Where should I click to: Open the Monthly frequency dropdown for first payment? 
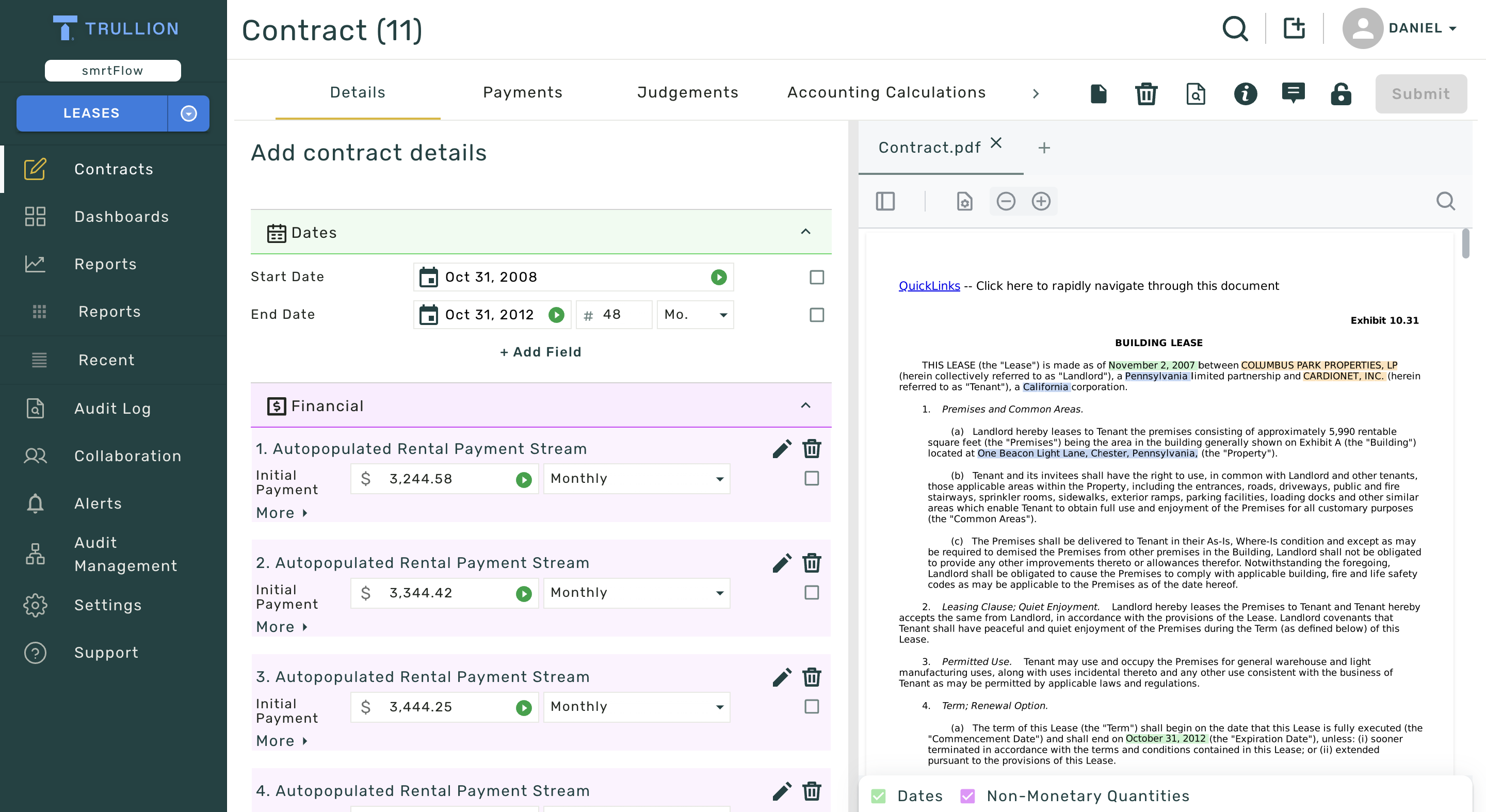point(636,478)
